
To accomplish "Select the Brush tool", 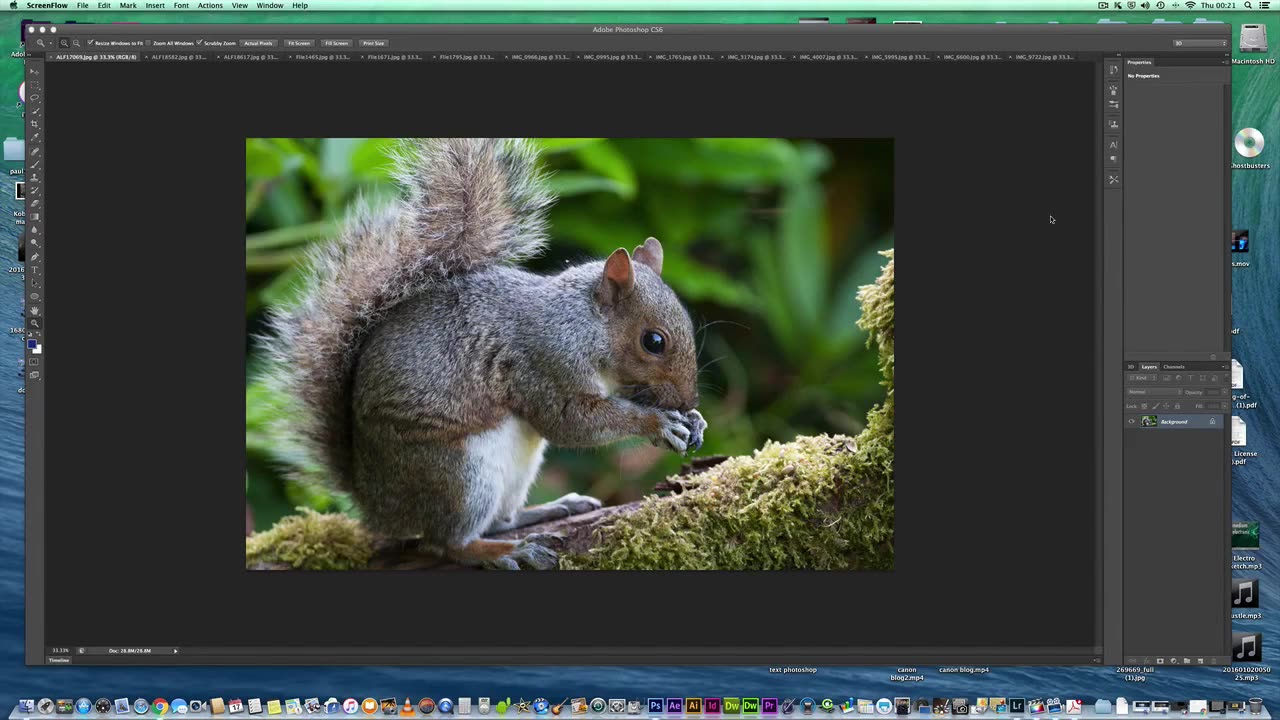I will [34, 164].
